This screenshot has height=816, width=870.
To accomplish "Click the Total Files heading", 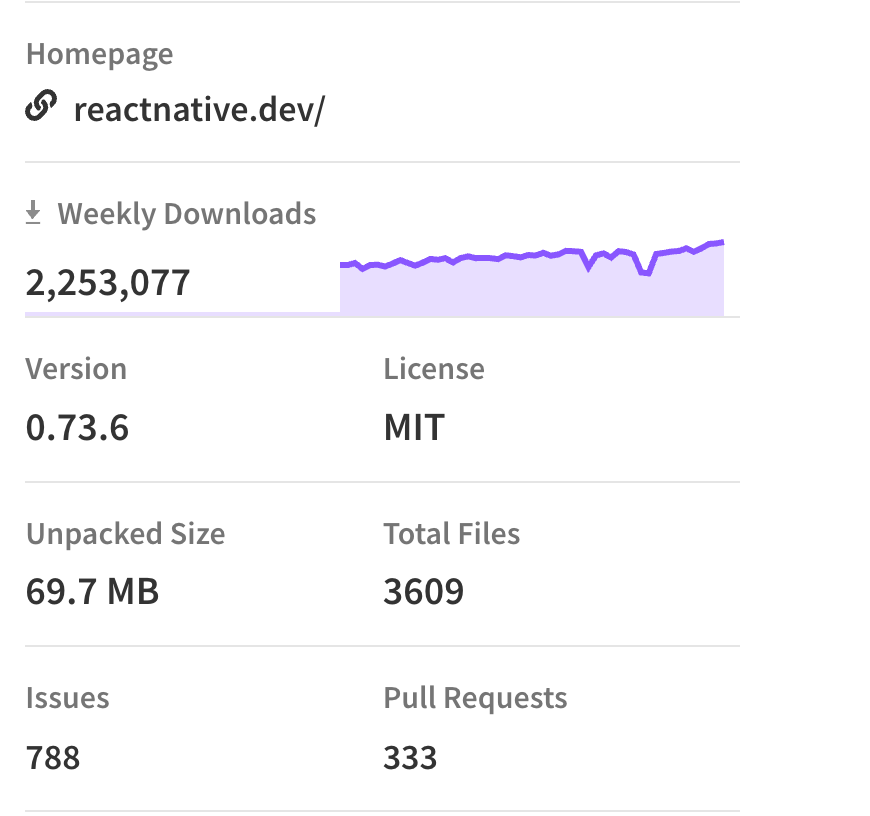I will [x=451, y=534].
